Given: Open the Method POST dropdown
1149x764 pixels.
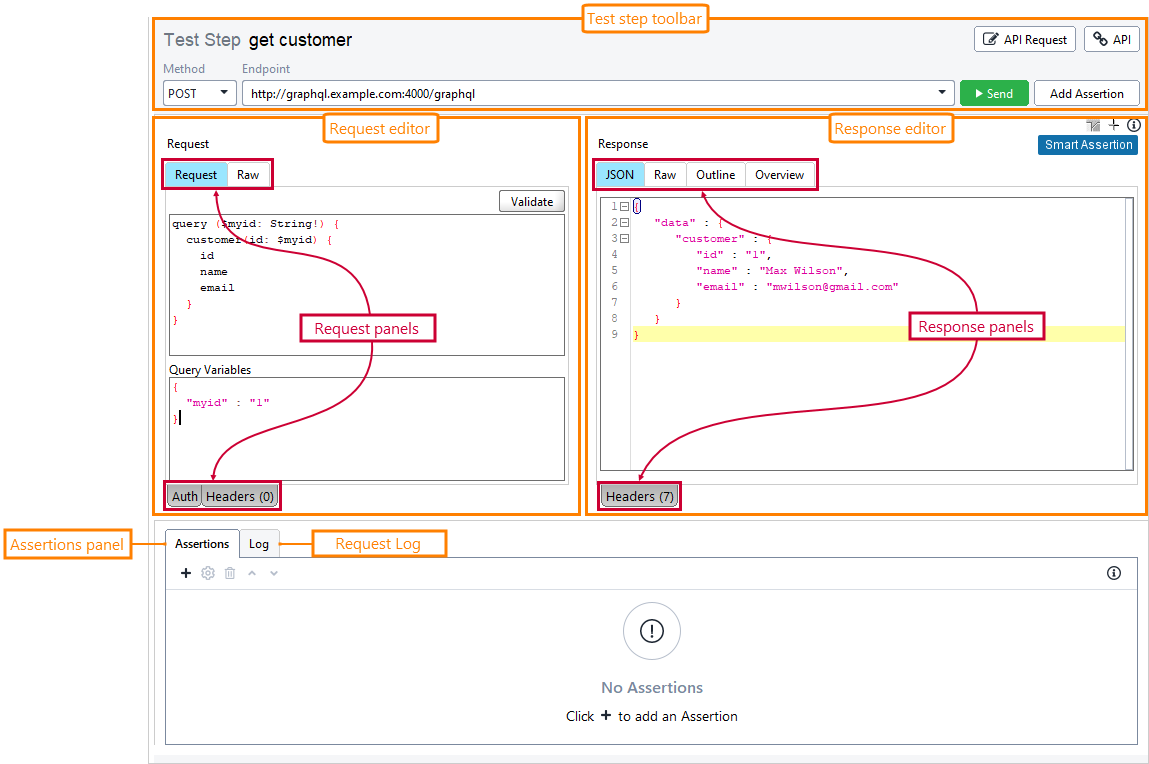Looking at the screenshot, I should coord(199,93).
